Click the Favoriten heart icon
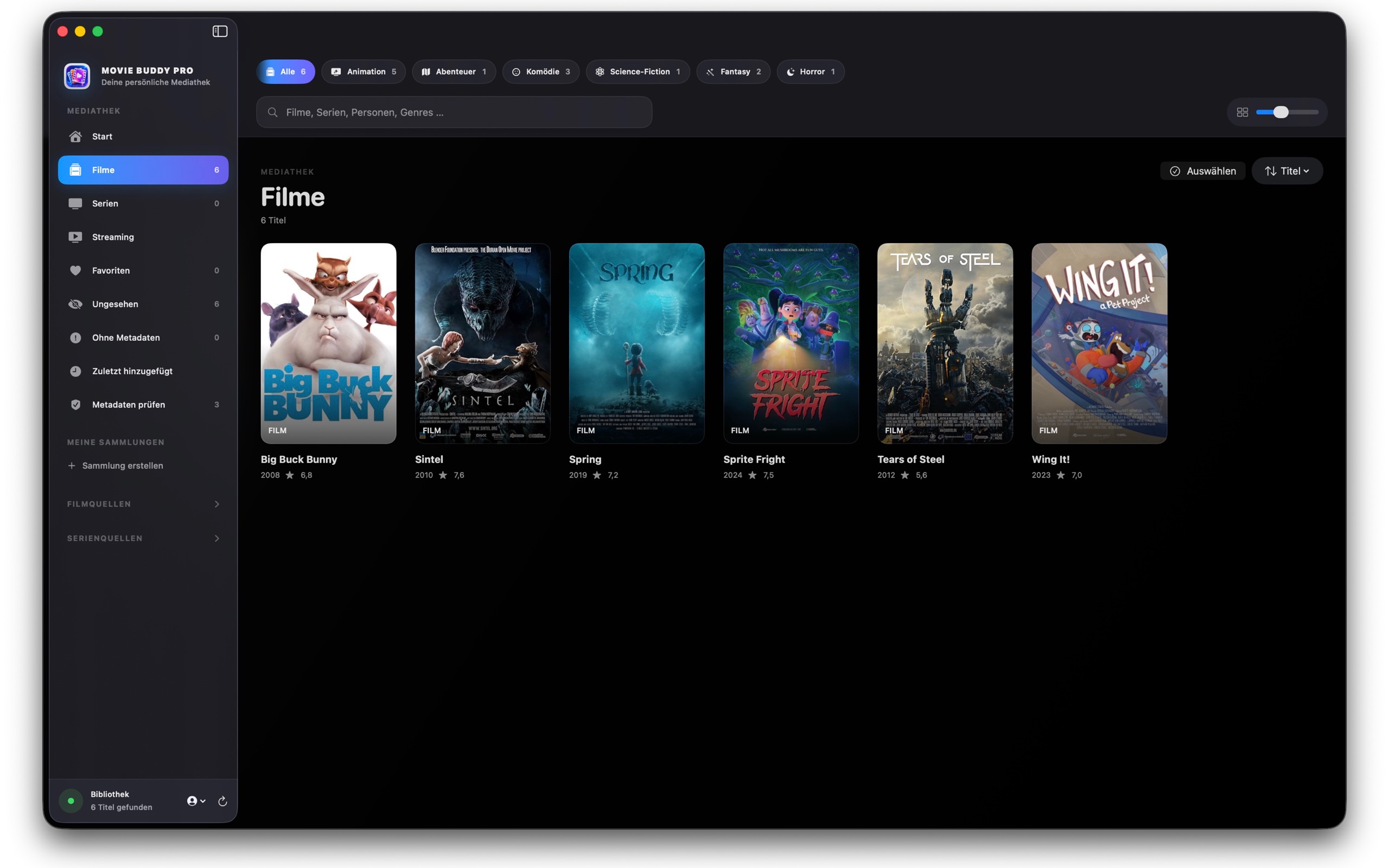The image size is (1389, 868). click(75, 270)
